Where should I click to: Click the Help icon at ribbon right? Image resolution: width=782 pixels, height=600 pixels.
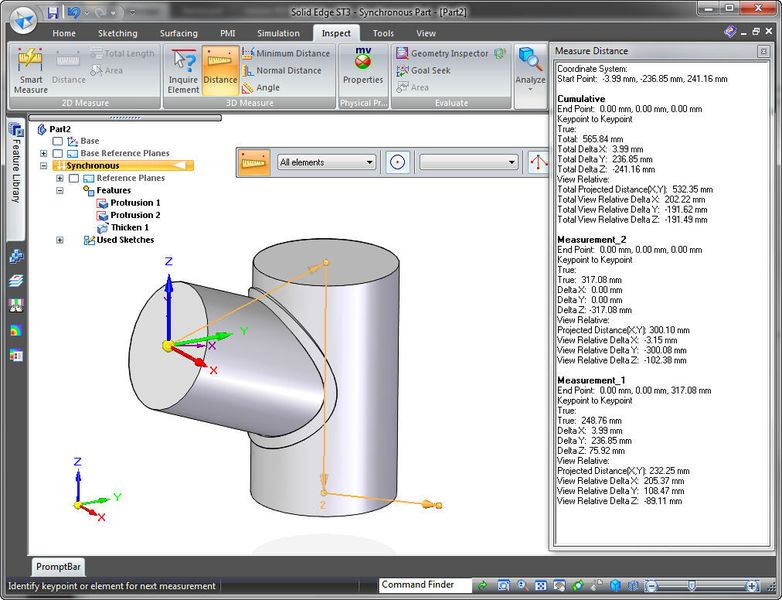730,32
